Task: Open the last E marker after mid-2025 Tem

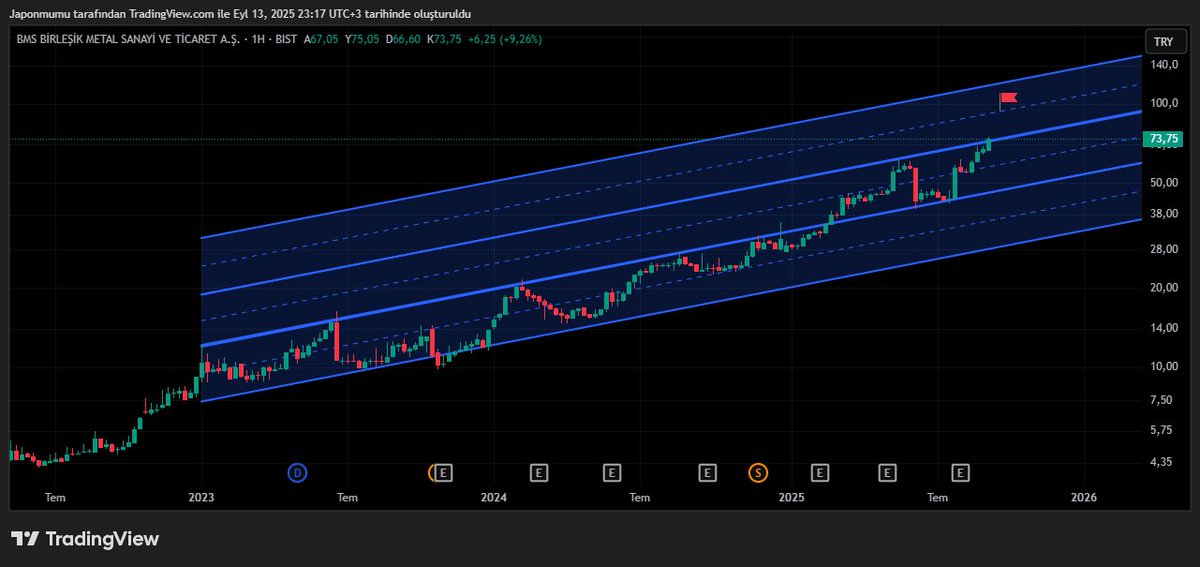Action: (x=960, y=472)
